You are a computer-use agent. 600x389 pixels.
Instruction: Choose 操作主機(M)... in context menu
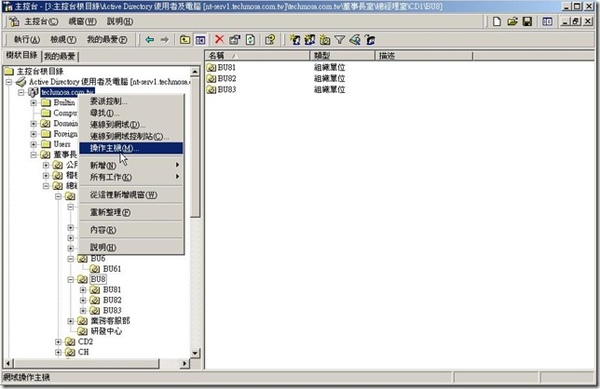[131, 148]
